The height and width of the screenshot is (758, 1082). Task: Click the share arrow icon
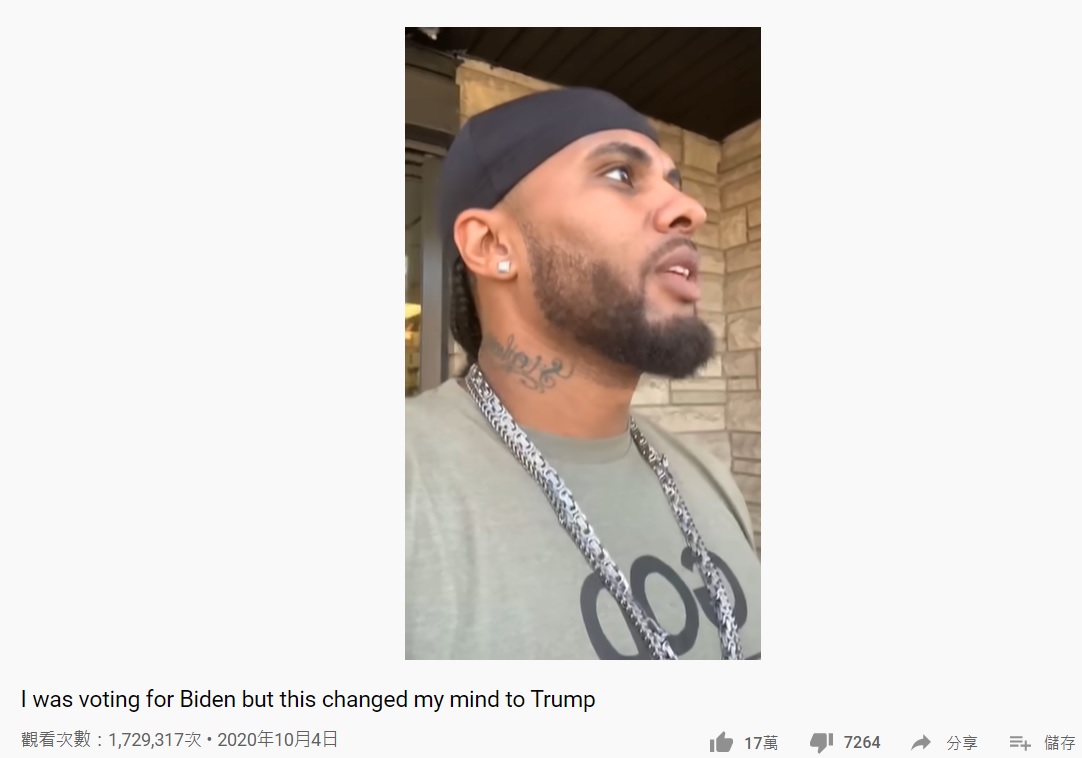click(921, 743)
